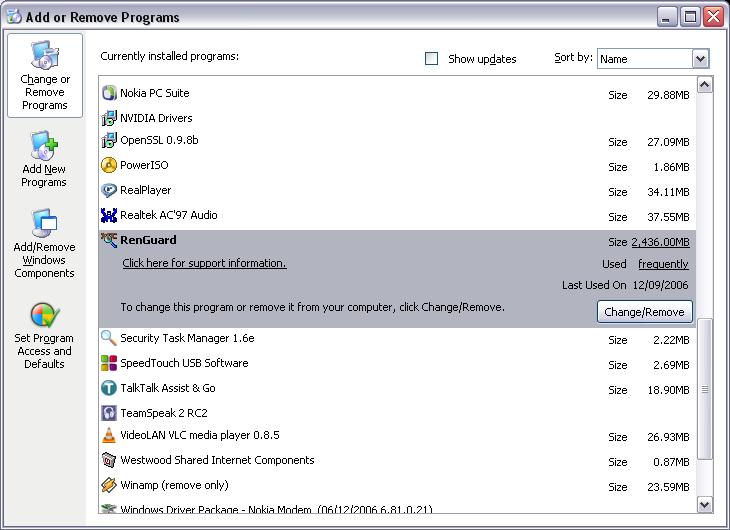Select the Winamp program icon
Screen dimensions: 730x530
coord(110,486)
